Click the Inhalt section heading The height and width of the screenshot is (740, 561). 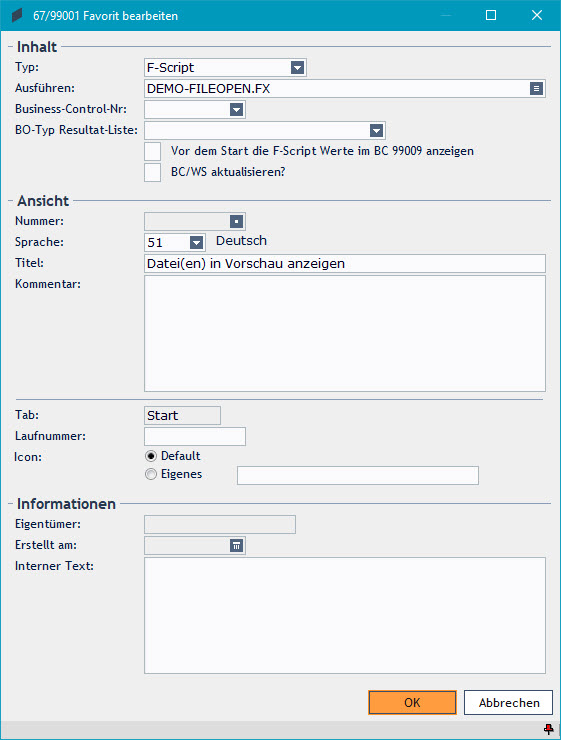(37, 47)
